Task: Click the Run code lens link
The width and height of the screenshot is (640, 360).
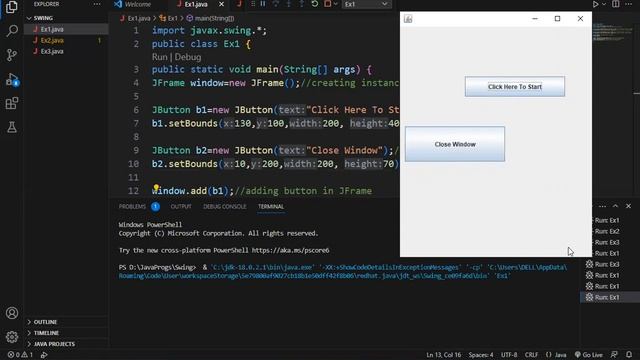Action: tap(159, 57)
